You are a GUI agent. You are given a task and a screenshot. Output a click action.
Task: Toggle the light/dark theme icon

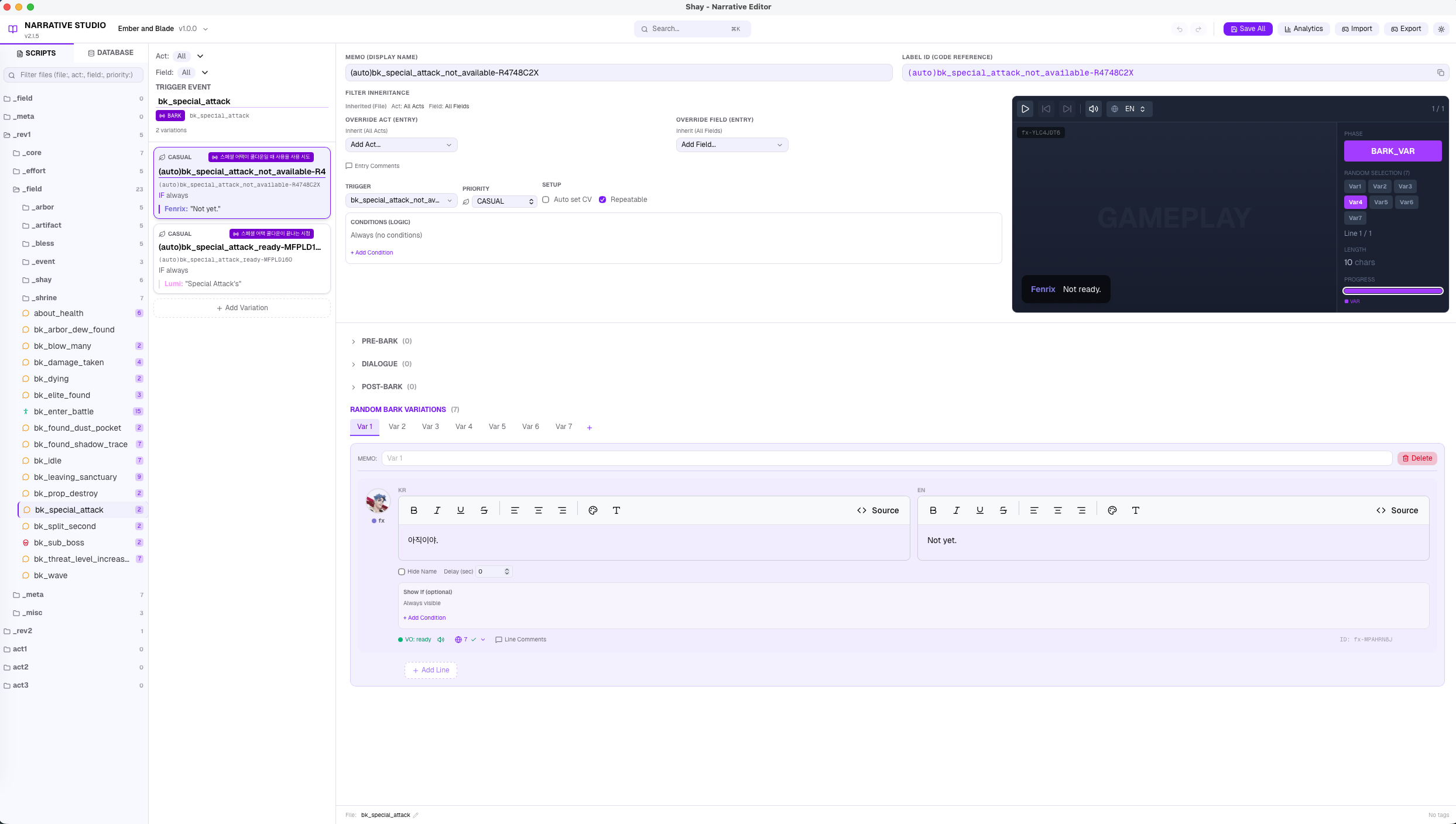point(1441,29)
